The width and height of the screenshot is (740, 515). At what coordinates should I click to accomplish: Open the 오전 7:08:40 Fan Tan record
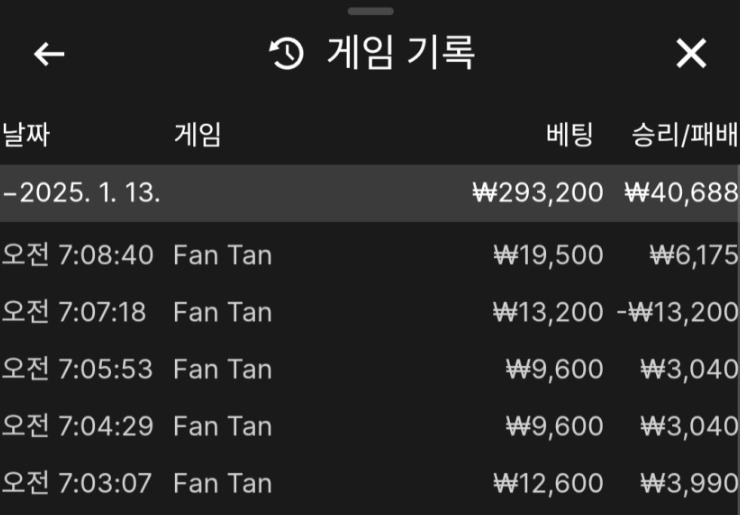click(x=222, y=255)
